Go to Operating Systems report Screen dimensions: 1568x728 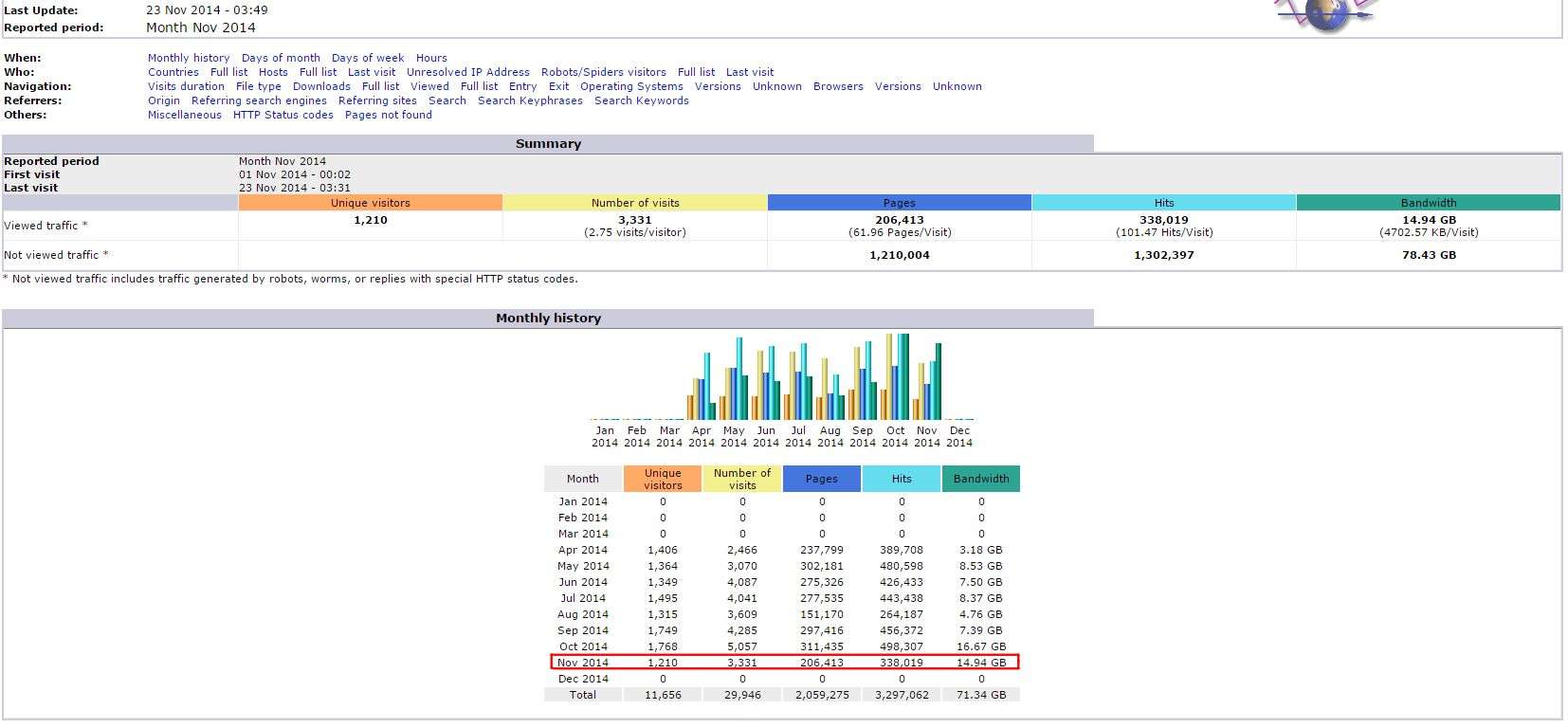click(631, 86)
